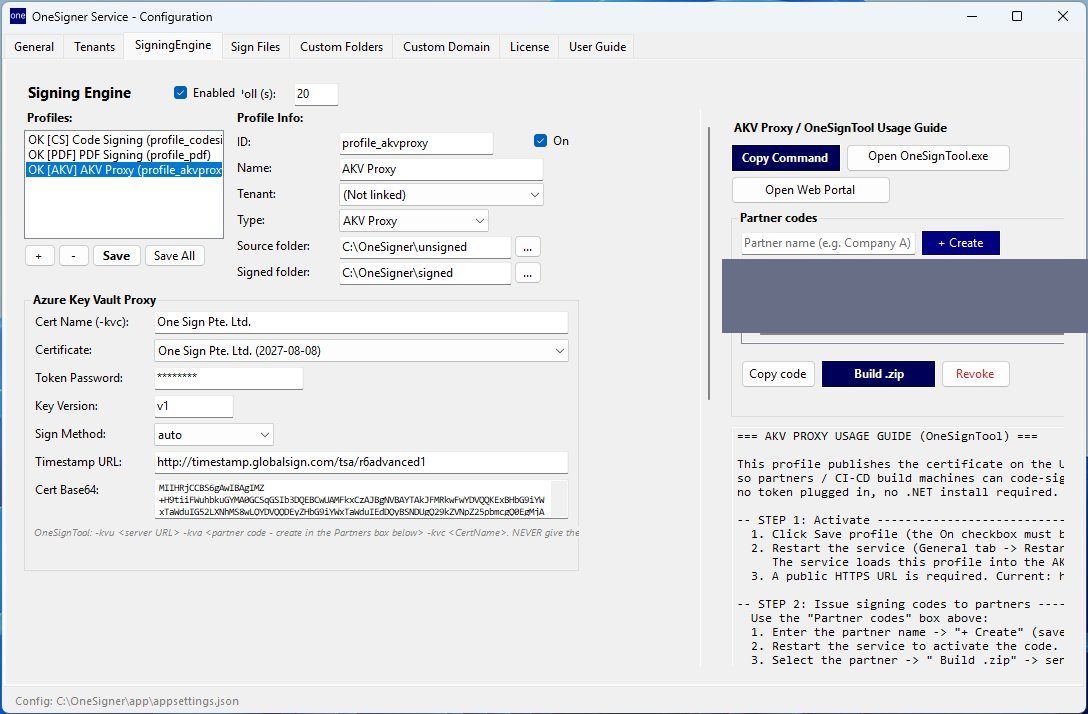Add a new profile with the plus button

(40, 256)
